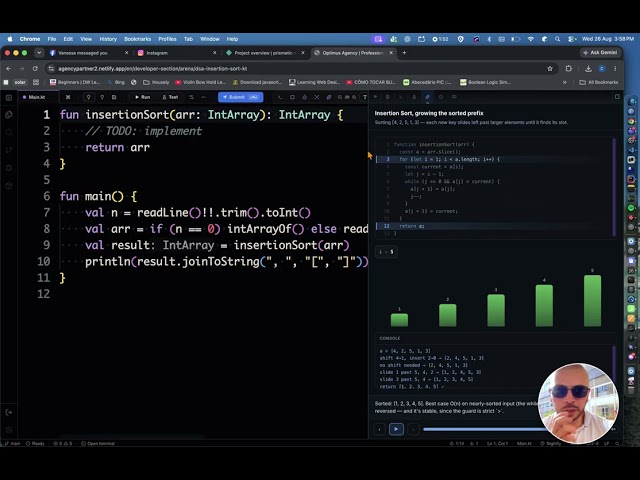The width and height of the screenshot is (640, 480).
Task: Click the scissors icon beside Main.kt tab
Action: (x=68, y=97)
